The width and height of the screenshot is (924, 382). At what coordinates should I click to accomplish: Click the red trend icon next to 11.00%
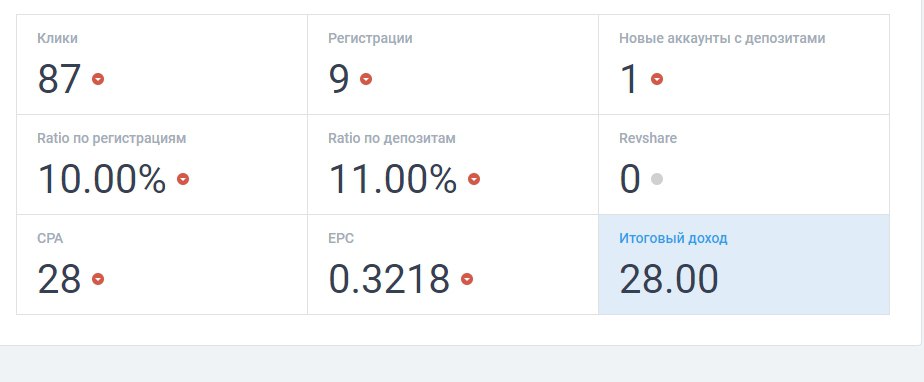point(474,179)
